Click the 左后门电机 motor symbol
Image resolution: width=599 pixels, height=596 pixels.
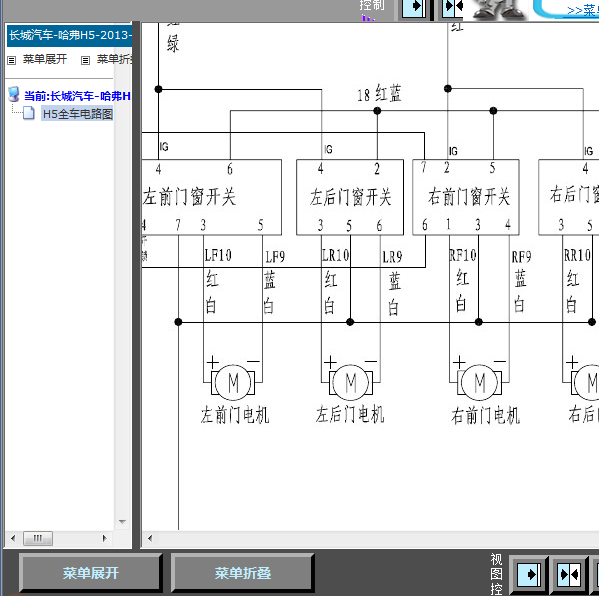[351, 382]
